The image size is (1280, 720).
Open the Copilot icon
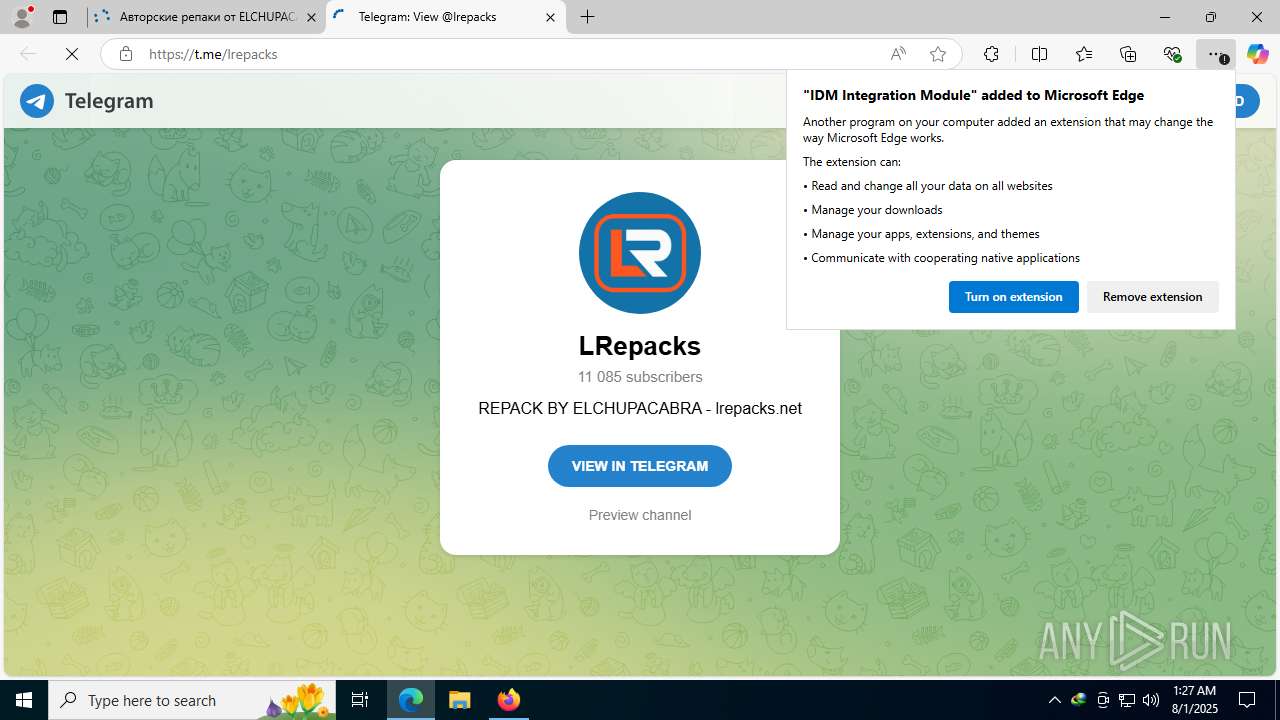click(x=1257, y=54)
